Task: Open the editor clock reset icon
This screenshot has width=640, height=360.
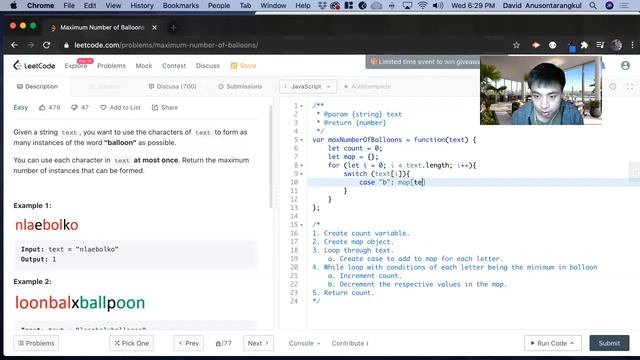Action: coord(613,87)
